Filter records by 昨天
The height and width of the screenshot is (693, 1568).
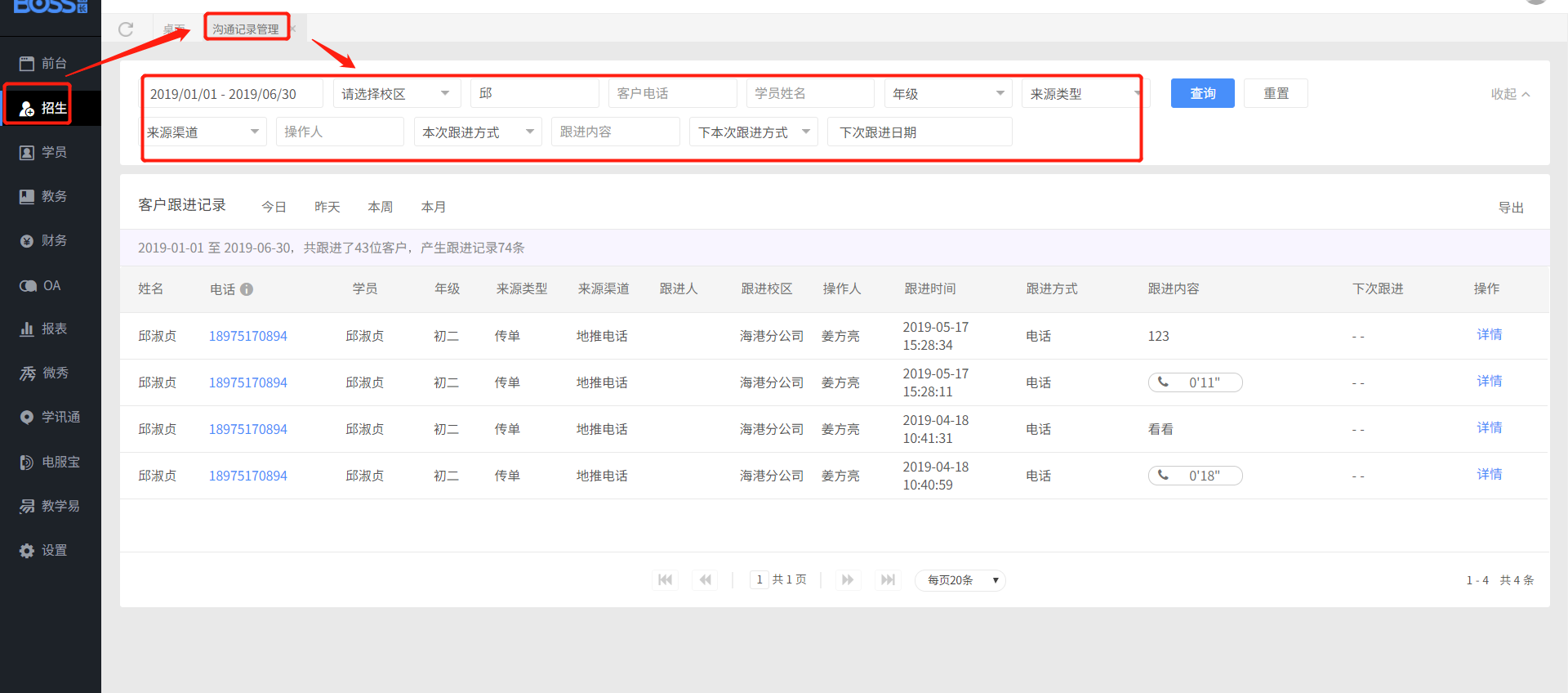[x=327, y=207]
